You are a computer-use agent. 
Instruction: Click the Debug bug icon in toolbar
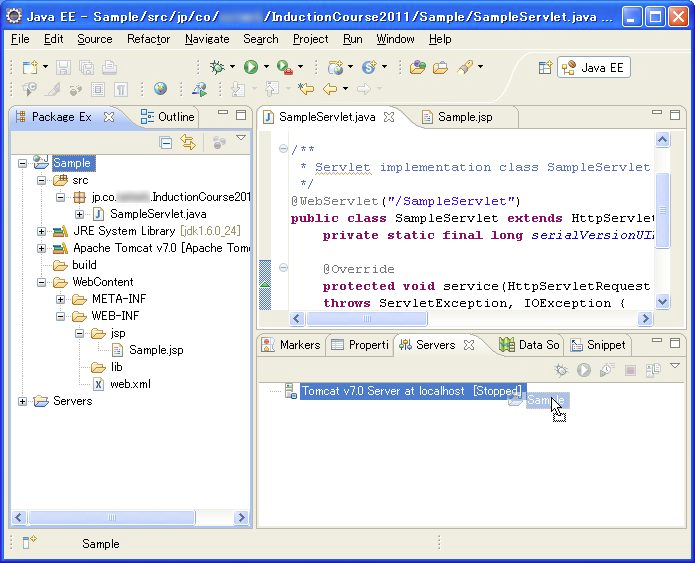[217, 67]
